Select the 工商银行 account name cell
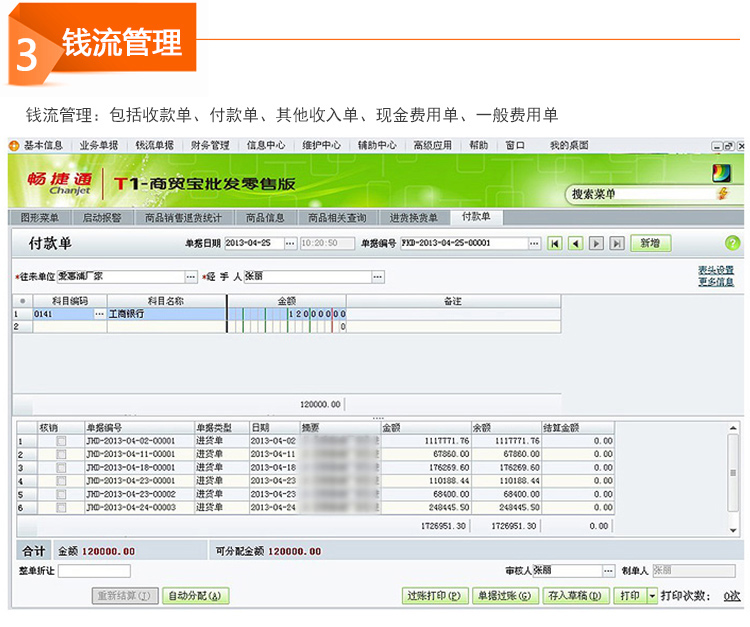 (166, 314)
